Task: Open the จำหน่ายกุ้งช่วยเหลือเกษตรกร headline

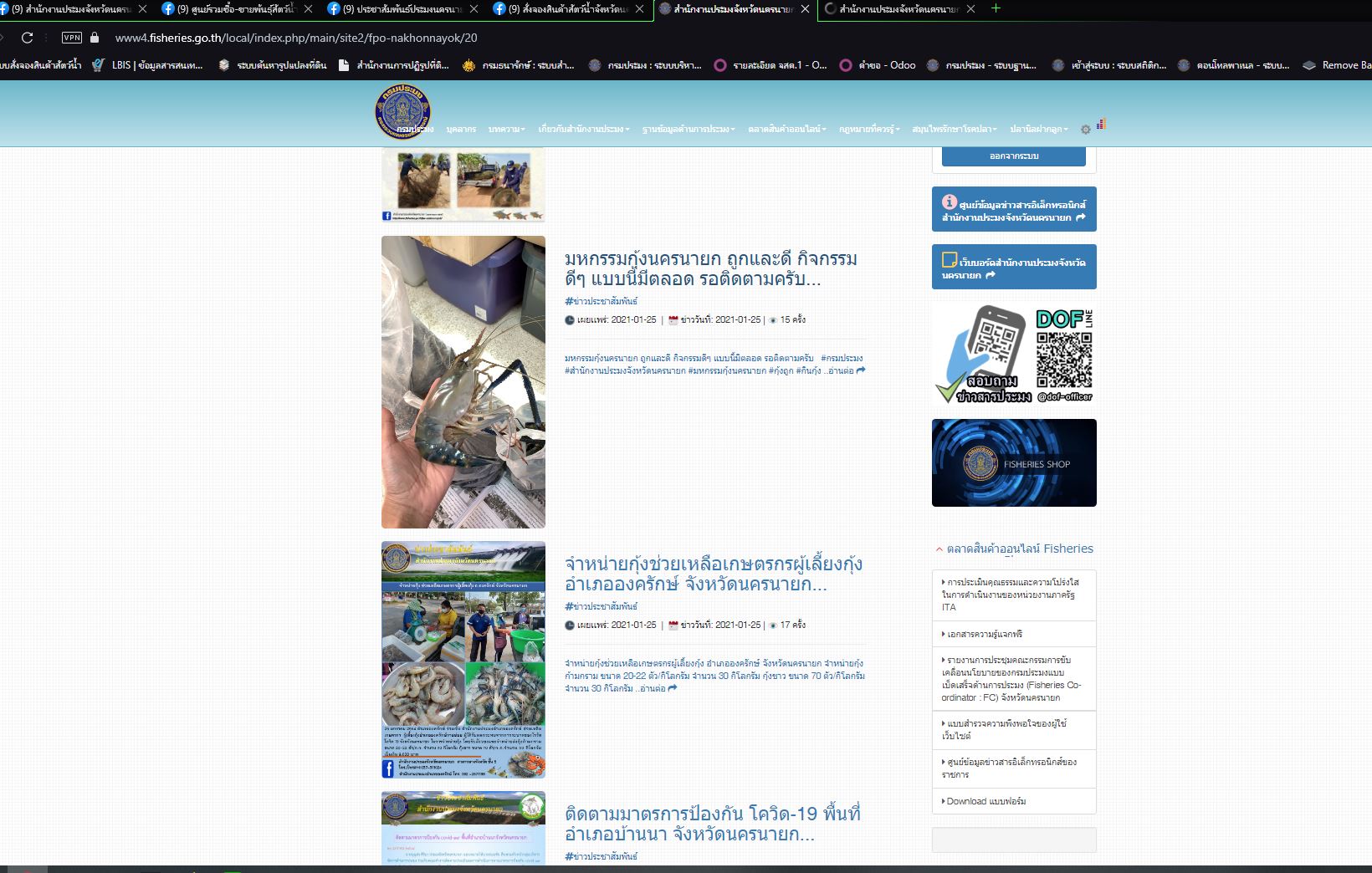Action: [x=714, y=574]
